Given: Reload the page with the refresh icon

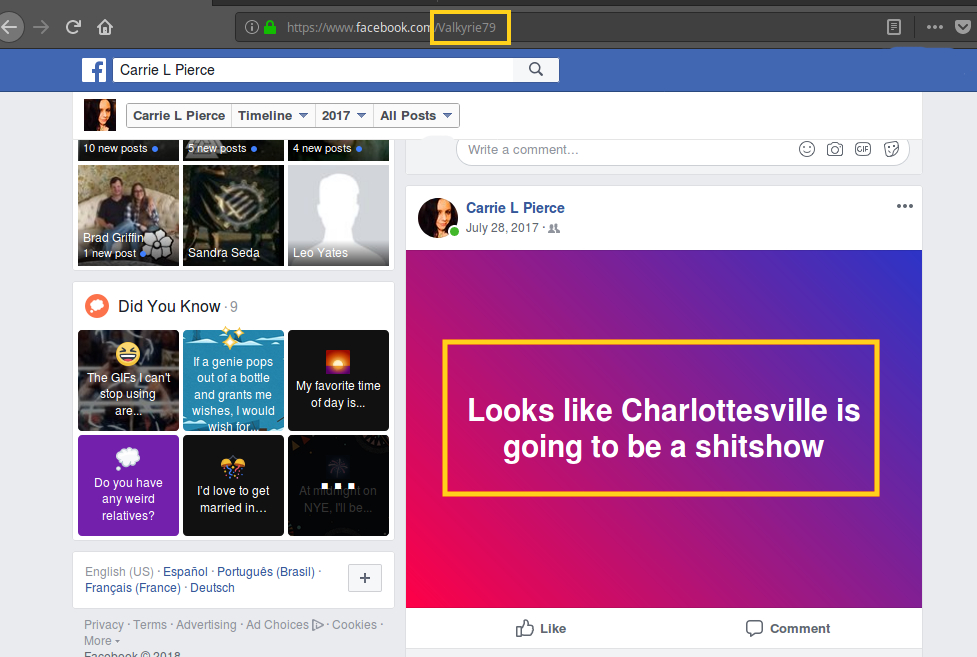Looking at the screenshot, I should (x=73, y=27).
